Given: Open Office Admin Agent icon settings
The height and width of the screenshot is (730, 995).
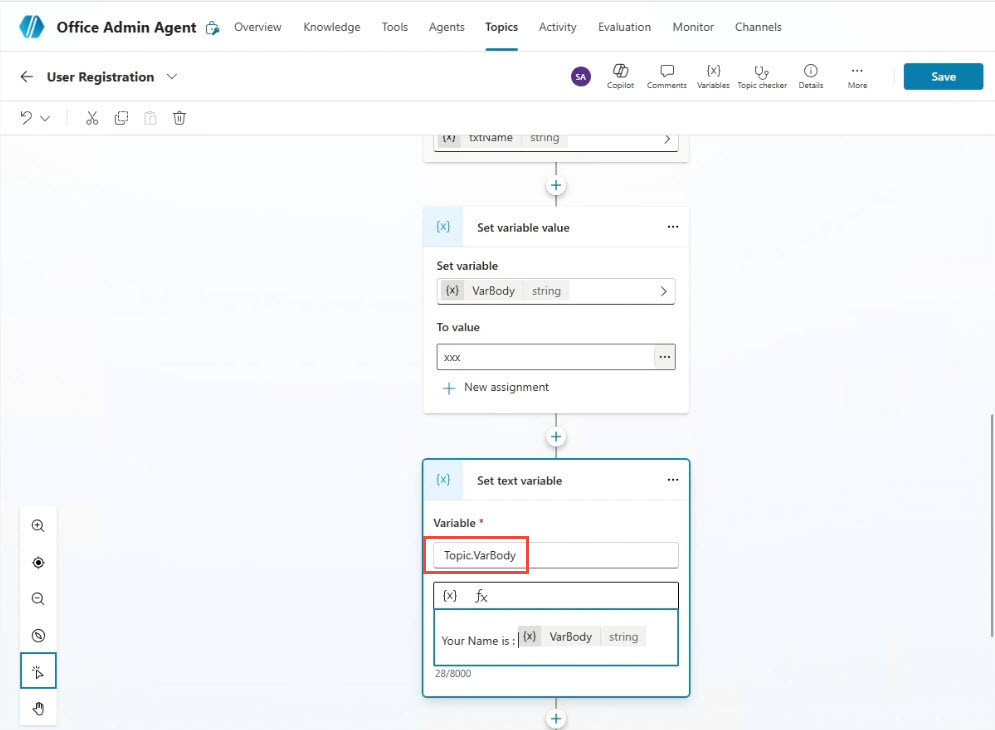Looking at the screenshot, I should tap(213, 28).
